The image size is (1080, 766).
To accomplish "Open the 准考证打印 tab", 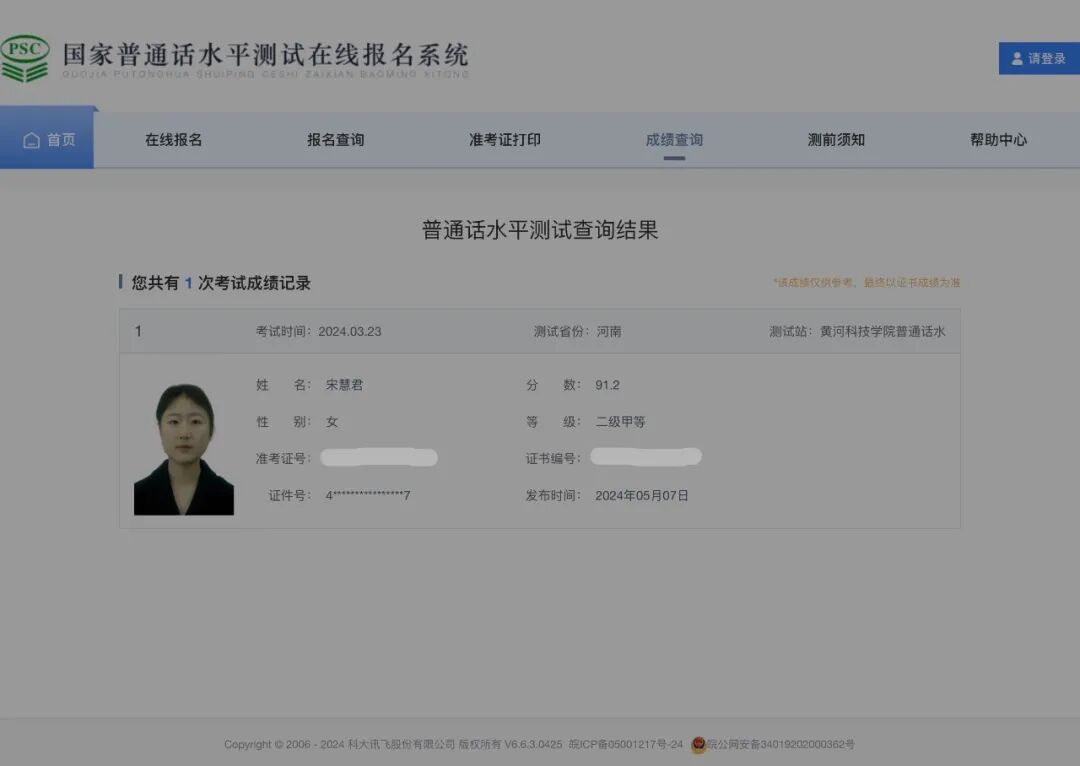I will tap(503, 139).
